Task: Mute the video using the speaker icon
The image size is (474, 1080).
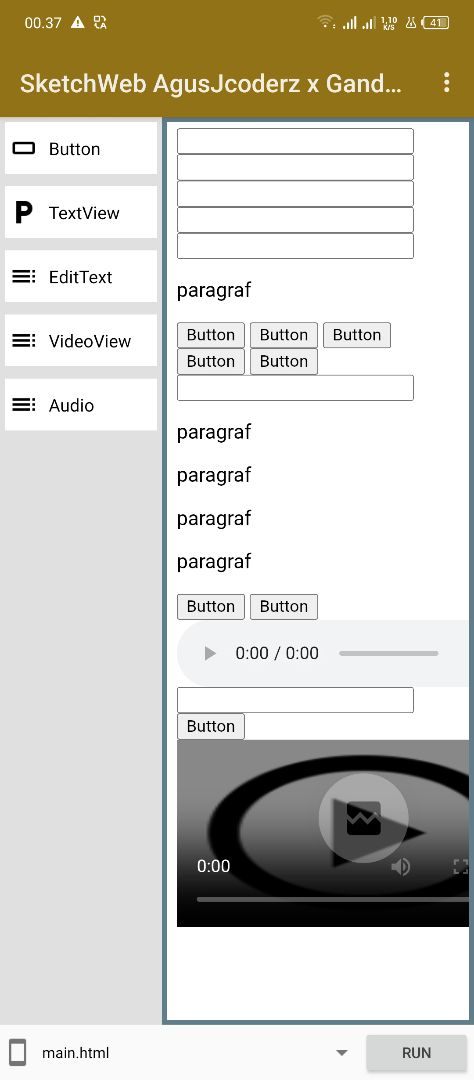Action: 400,866
